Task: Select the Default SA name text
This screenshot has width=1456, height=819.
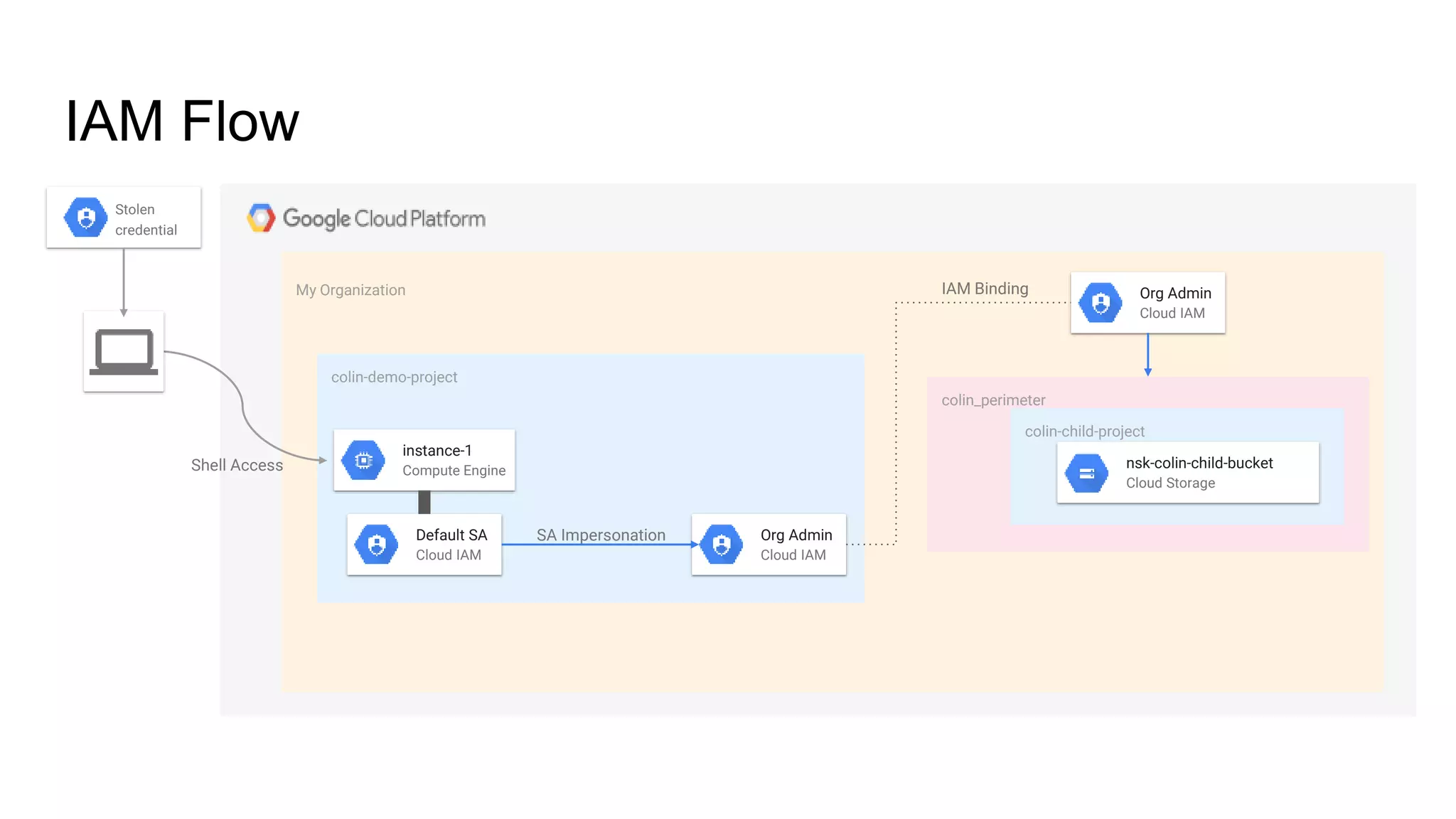Action: [x=451, y=535]
